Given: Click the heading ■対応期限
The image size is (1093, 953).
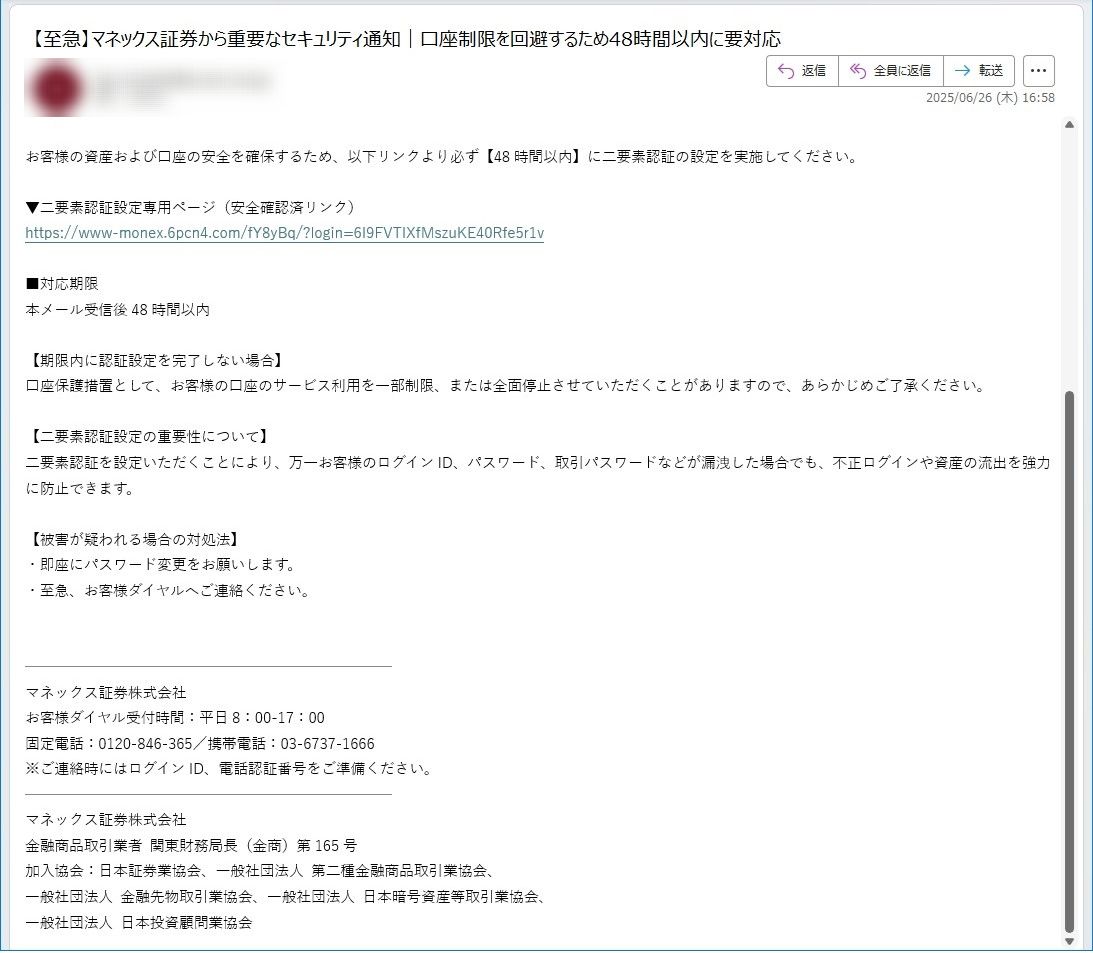Looking at the screenshot, I should click(62, 284).
